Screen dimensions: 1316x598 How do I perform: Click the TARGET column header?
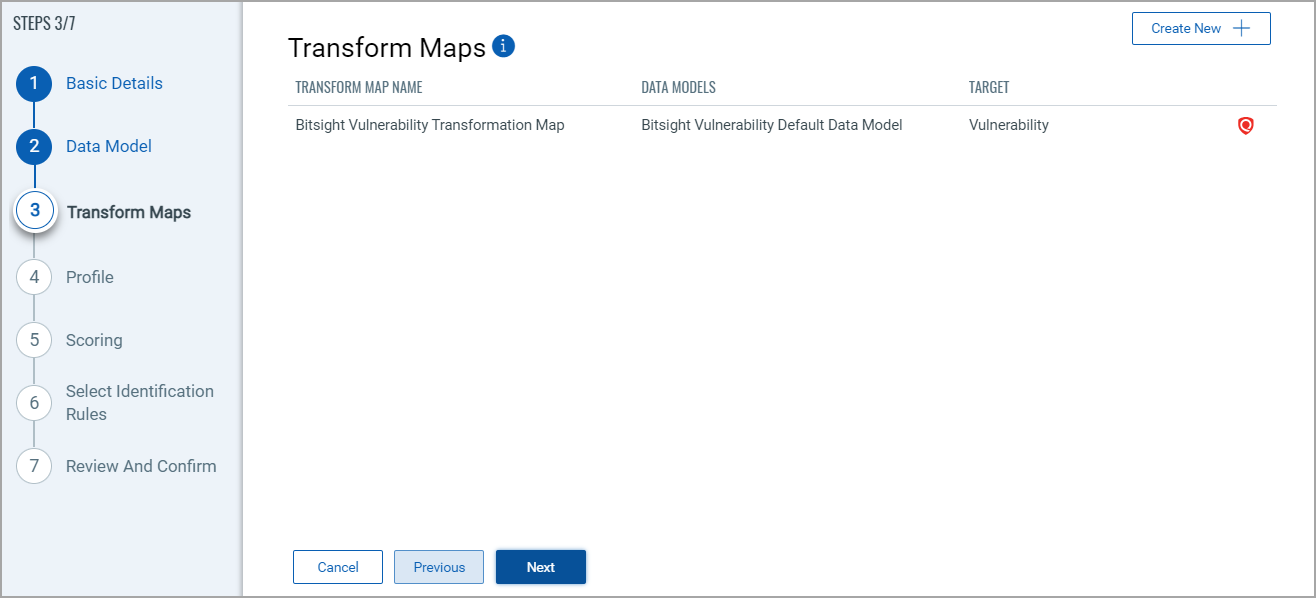click(989, 88)
